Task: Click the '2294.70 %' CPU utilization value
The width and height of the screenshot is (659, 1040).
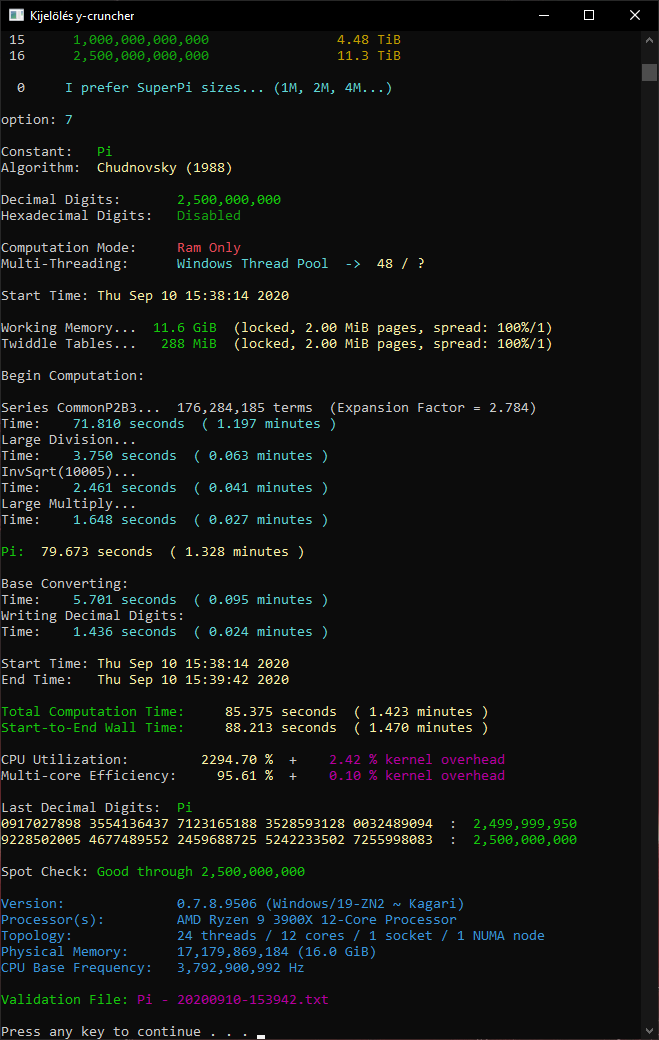Action: pos(237,759)
